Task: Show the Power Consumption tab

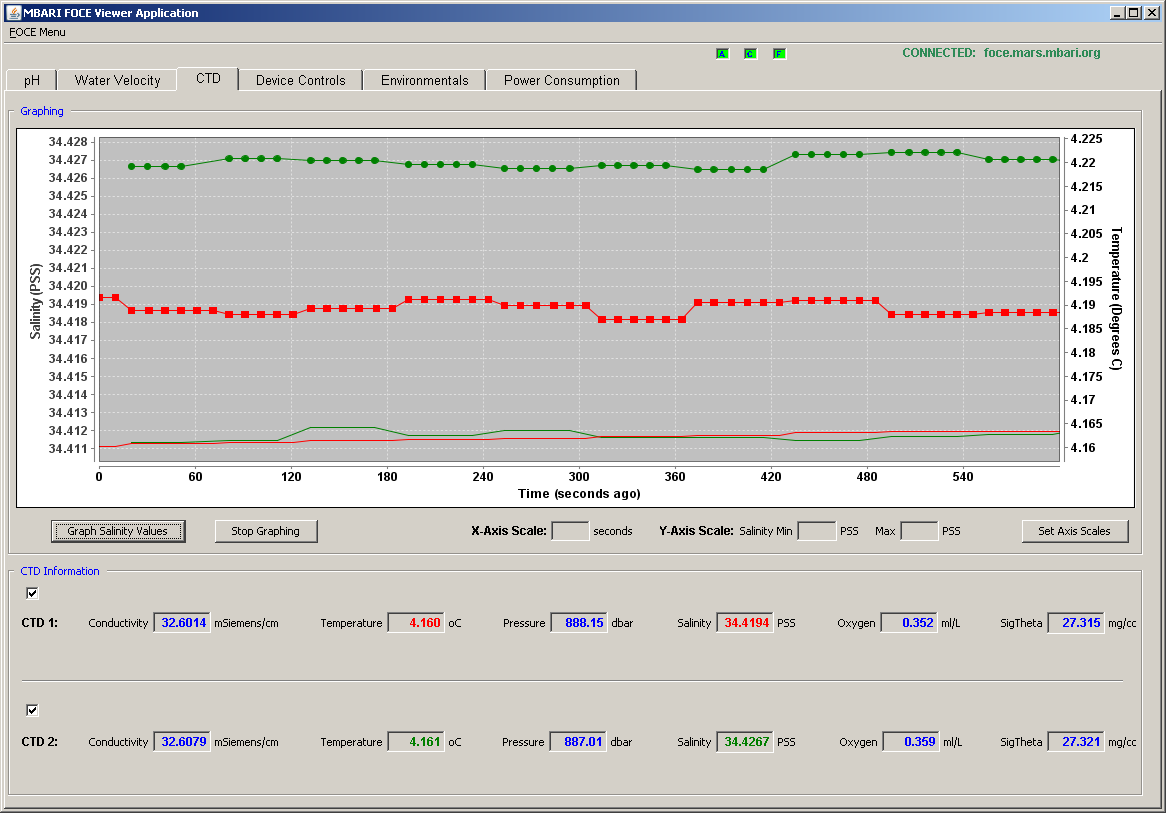Action: (x=561, y=80)
